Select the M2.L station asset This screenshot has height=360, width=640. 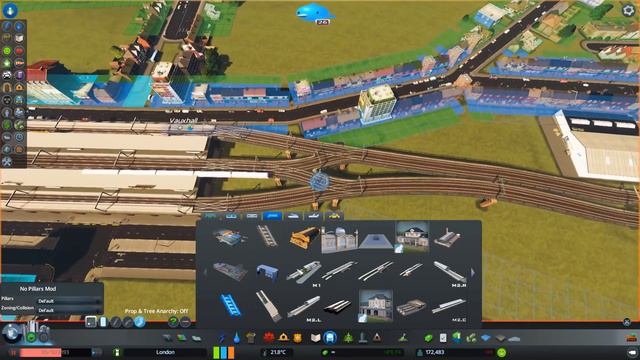pos(303,307)
